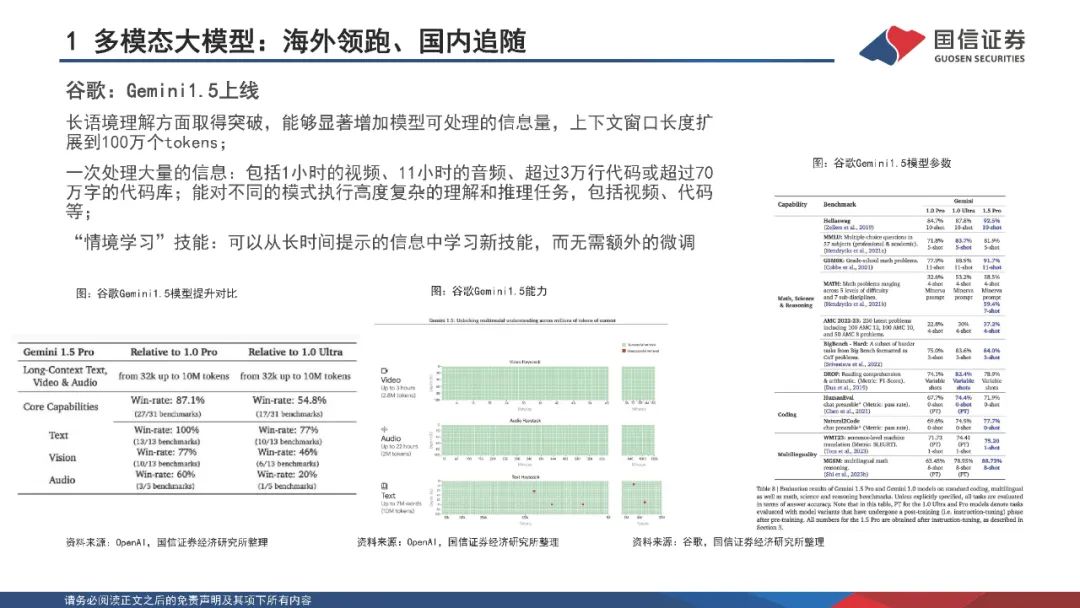Click the "Win-rate: 100%" cell

point(167,430)
